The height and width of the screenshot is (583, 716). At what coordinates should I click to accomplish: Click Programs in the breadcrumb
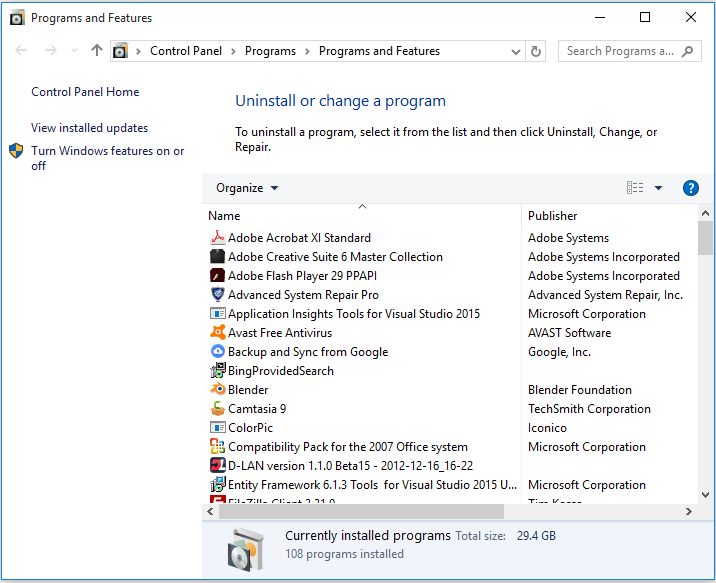coord(270,51)
